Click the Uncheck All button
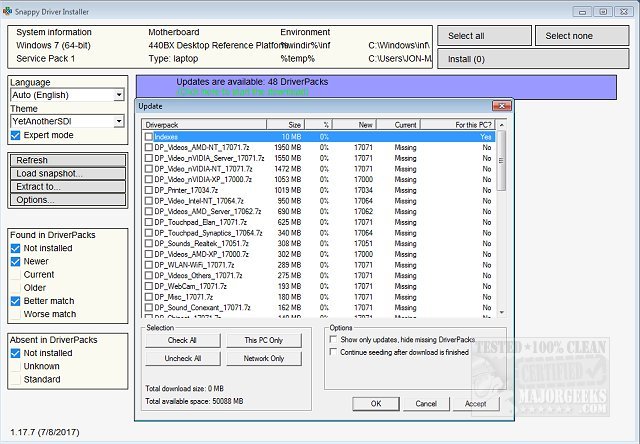Image resolution: width=640 pixels, height=444 pixels. coord(182,358)
